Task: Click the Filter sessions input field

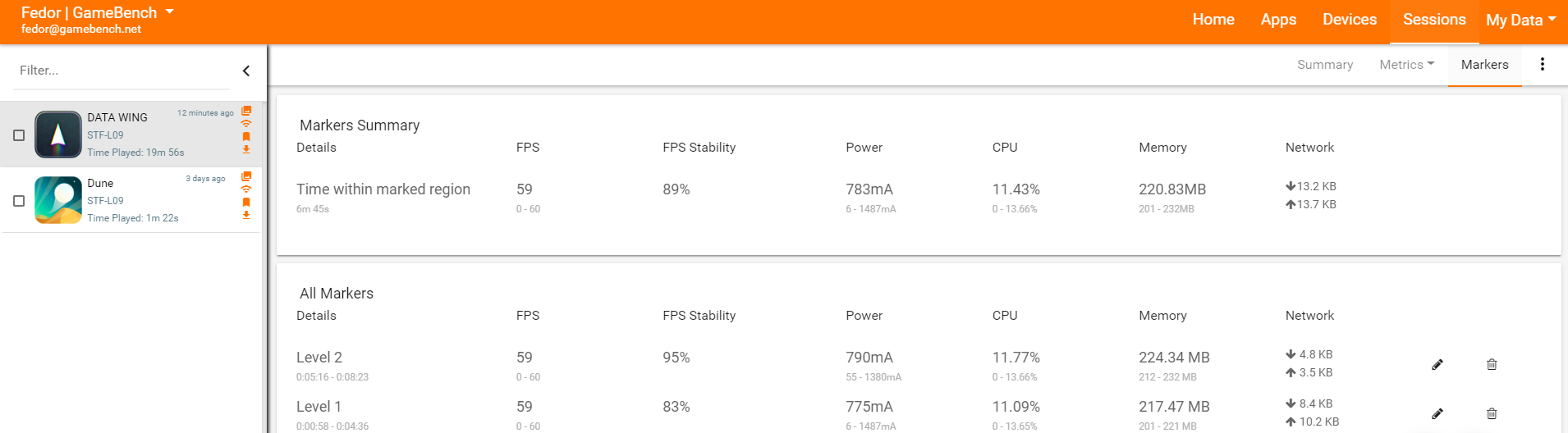Action: 123,71
